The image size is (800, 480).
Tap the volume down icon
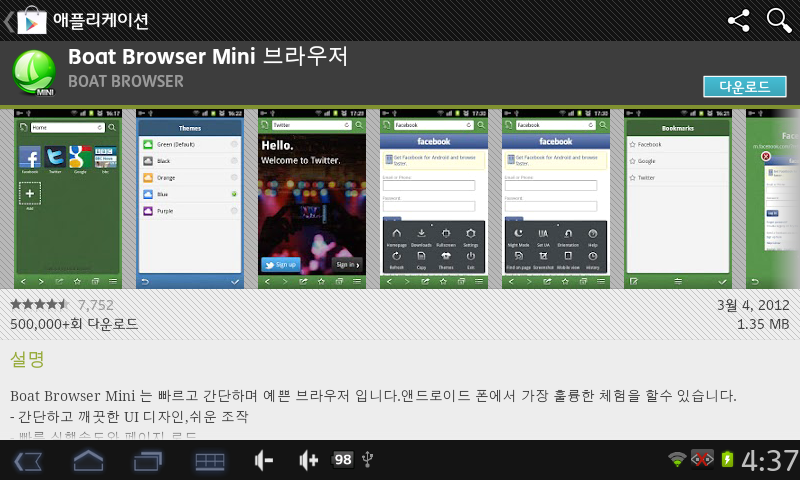tap(264, 460)
